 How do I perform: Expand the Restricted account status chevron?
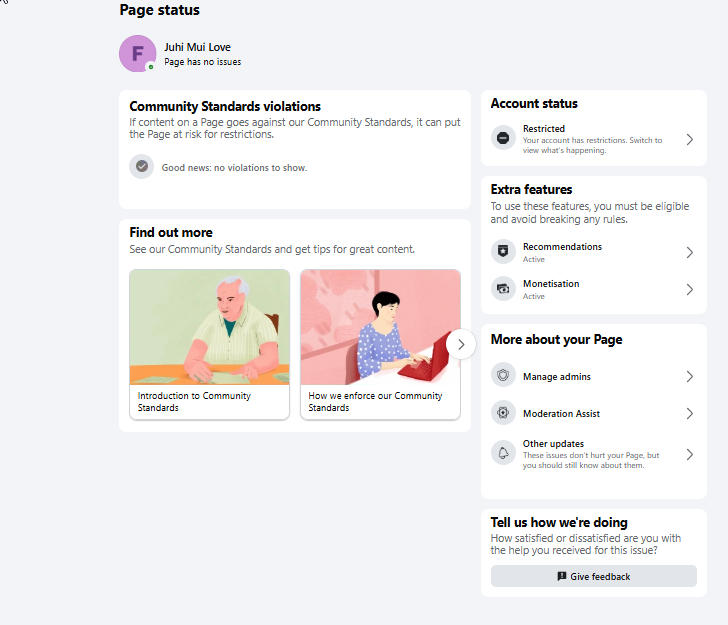click(x=689, y=139)
